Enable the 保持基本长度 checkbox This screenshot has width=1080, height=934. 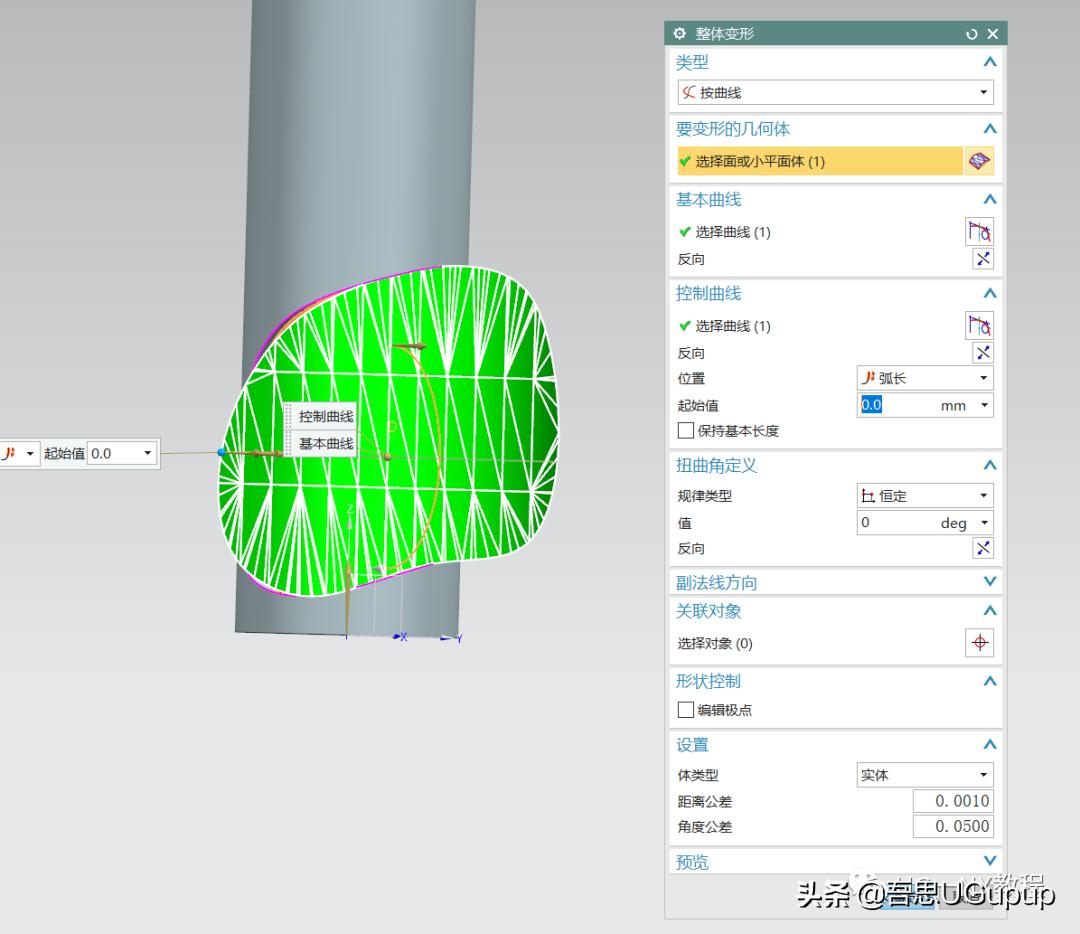pyautogui.click(x=686, y=431)
